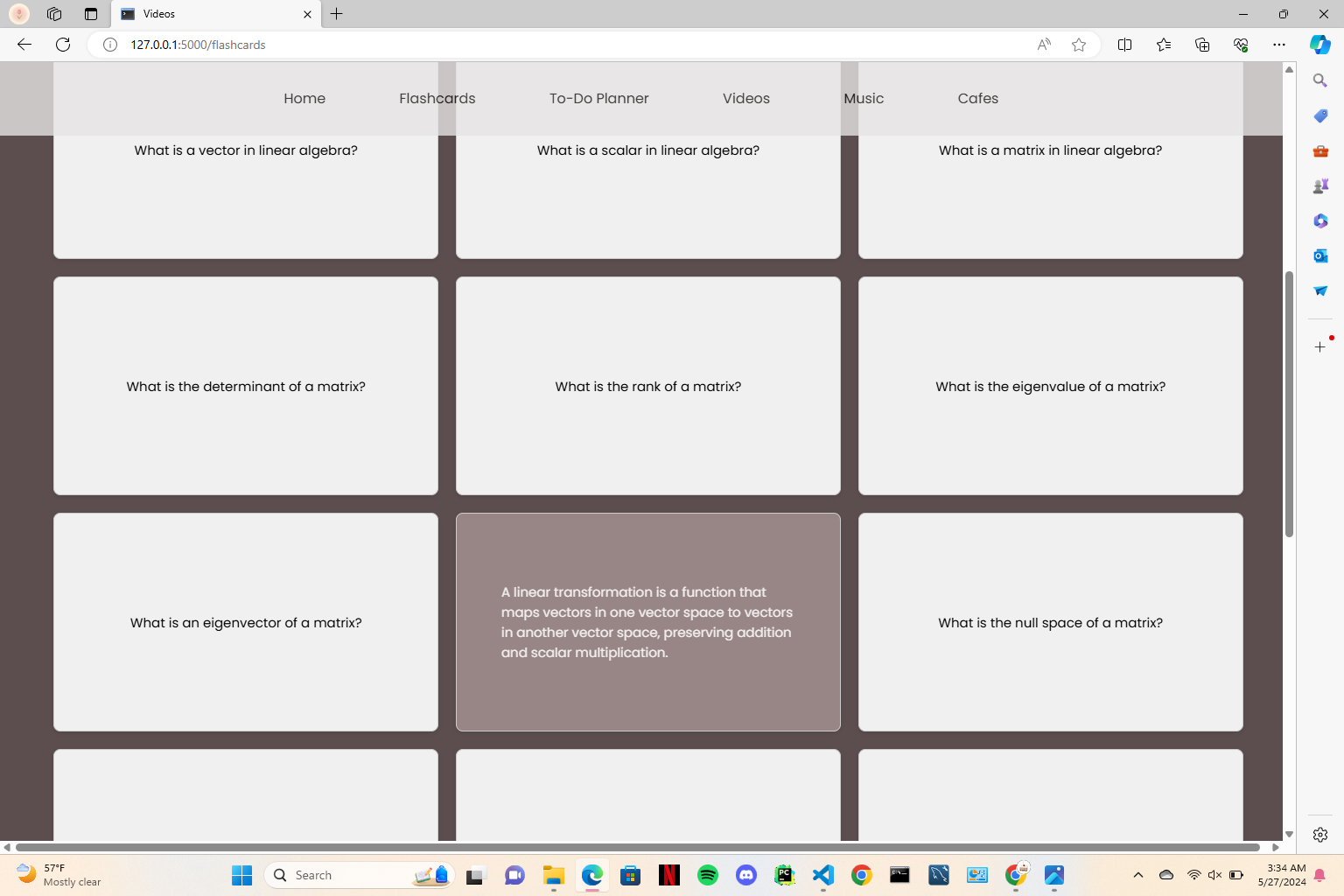This screenshot has height=896, width=1344.
Task: Open Discord from taskbar
Action: [x=746, y=875]
